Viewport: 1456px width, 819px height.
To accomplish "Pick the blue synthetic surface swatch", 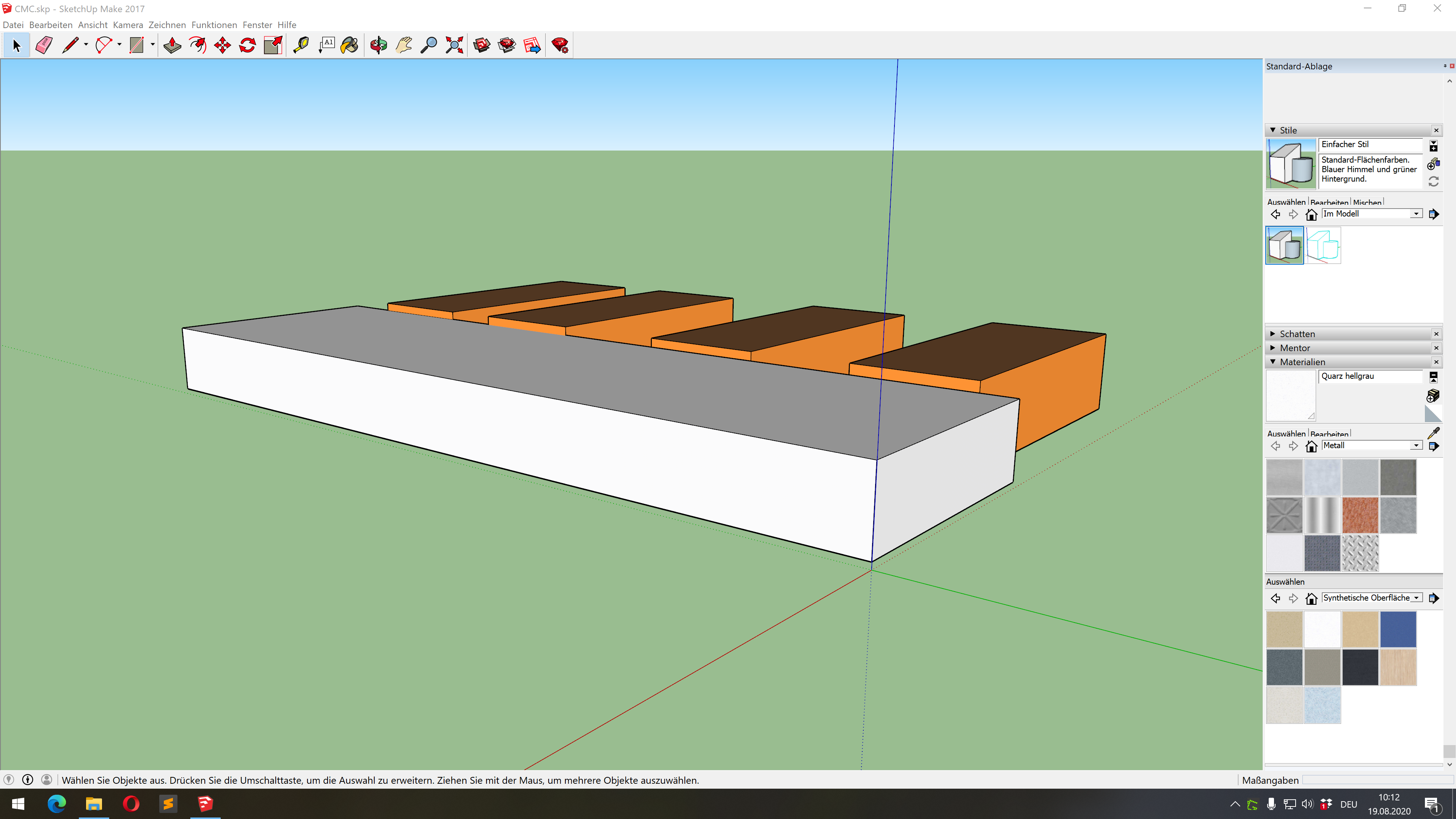I will click(1398, 629).
